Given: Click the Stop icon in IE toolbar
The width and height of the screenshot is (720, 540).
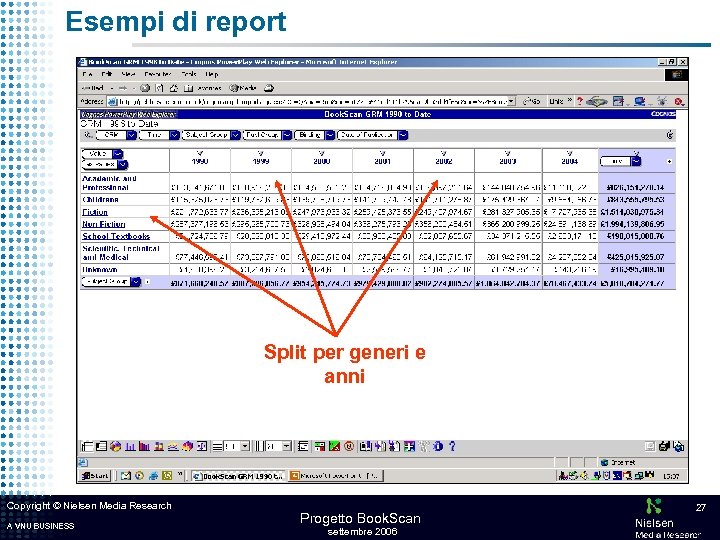Looking at the screenshot, I should pyautogui.click(x=145, y=88).
